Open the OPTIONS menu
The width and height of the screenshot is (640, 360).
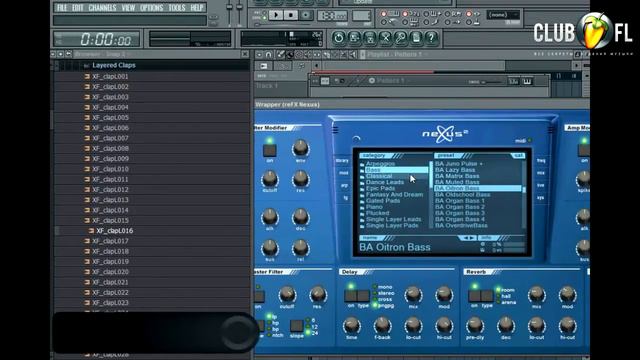(x=151, y=8)
